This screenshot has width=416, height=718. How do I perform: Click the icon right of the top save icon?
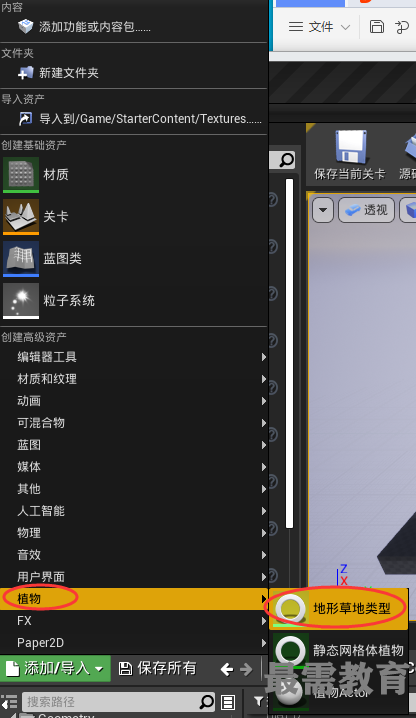tap(402, 27)
